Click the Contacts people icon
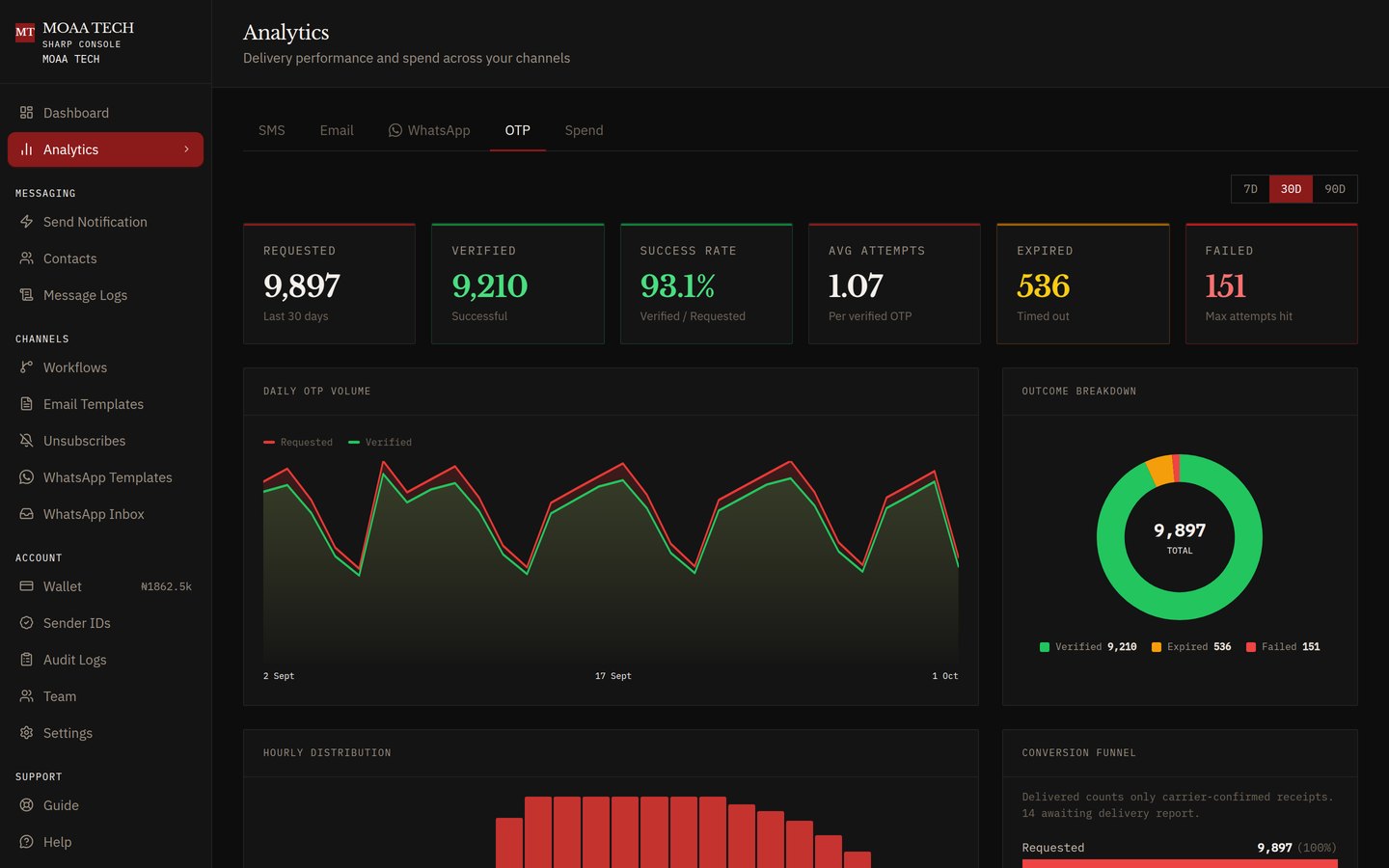The height and width of the screenshot is (868, 1389). 26,258
